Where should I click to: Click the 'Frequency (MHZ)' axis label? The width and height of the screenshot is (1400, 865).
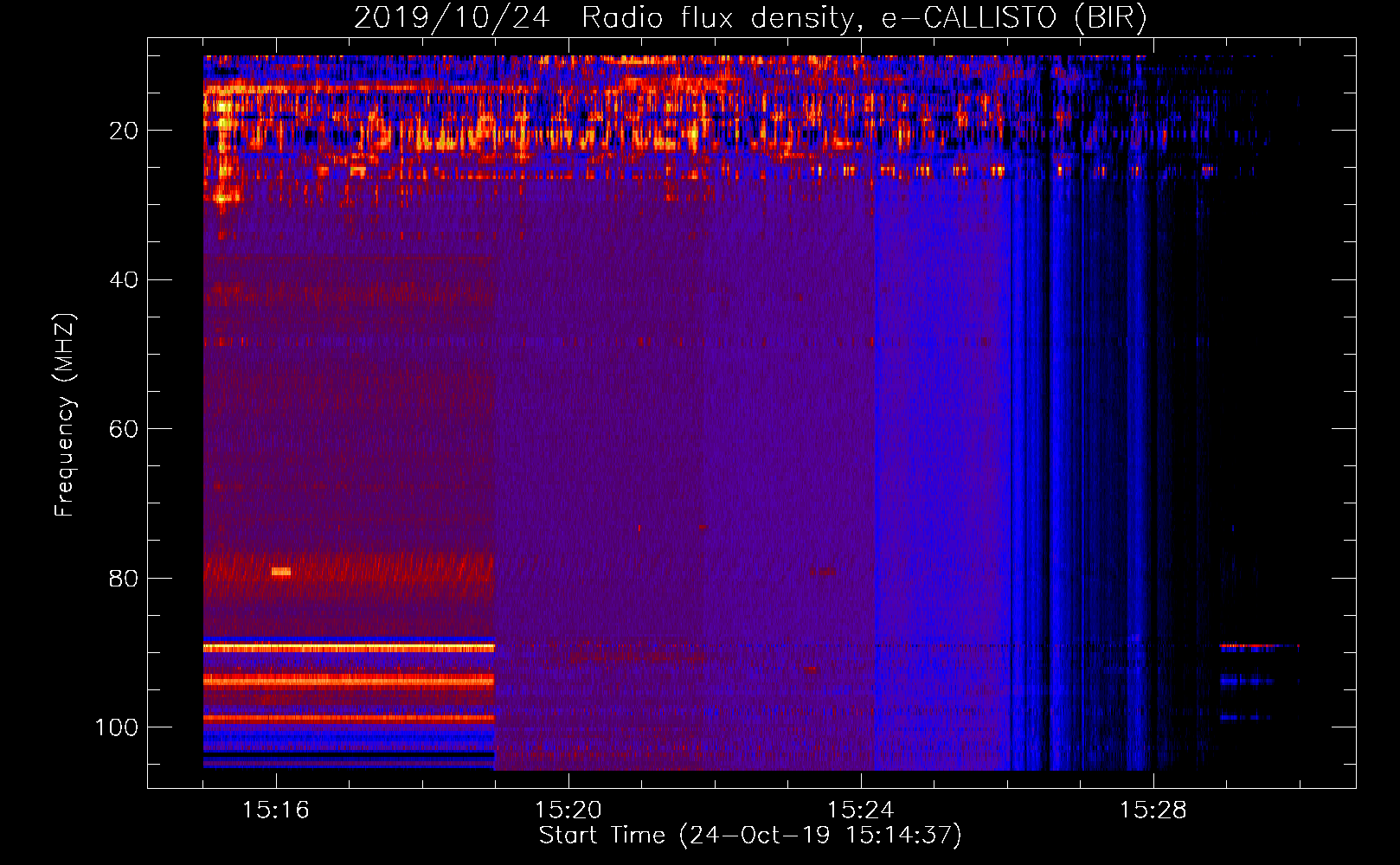point(65,414)
